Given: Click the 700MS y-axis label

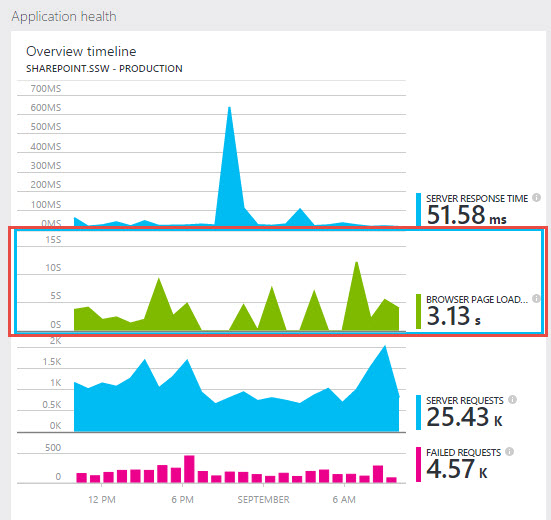Looking at the screenshot, I should [46, 89].
